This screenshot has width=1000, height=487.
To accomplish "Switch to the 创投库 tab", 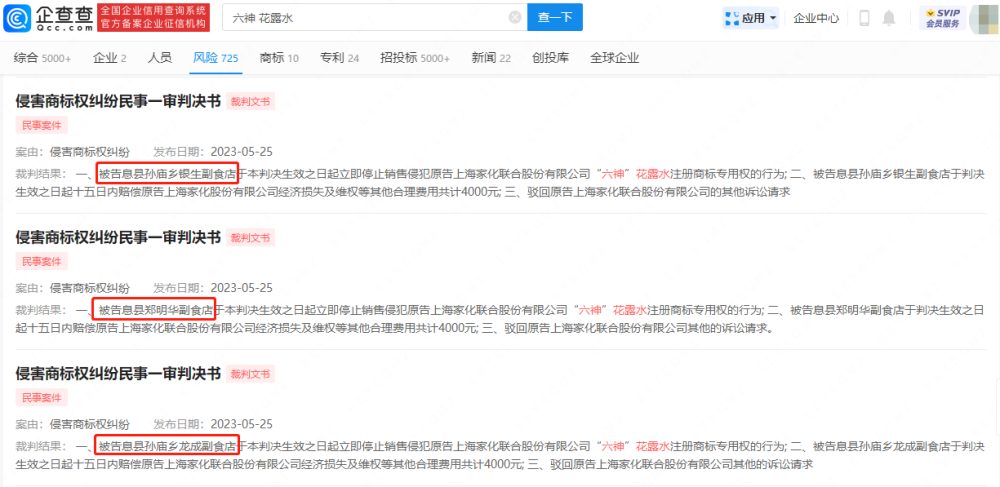I will [x=550, y=58].
